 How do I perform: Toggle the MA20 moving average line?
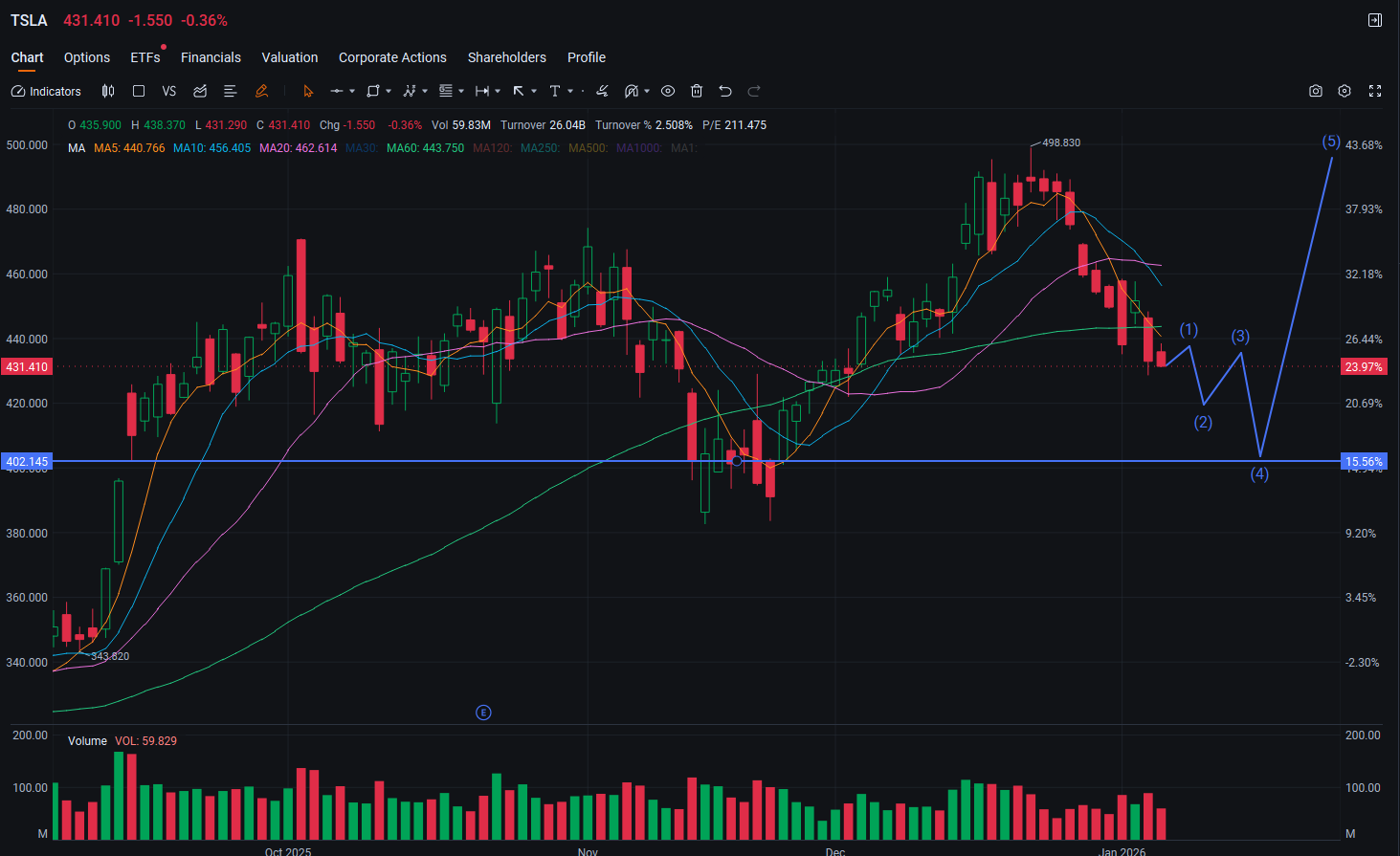point(299,148)
